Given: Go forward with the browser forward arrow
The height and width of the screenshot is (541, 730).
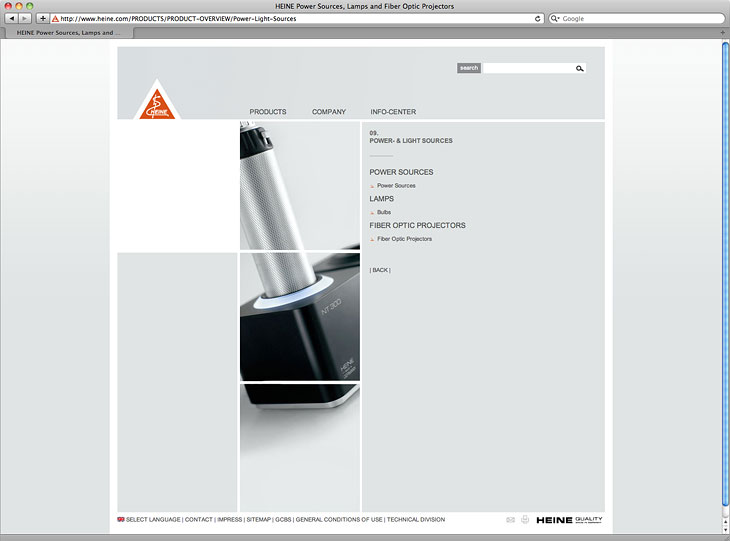Looking at the screenshot, I should [x=25, y=19].
